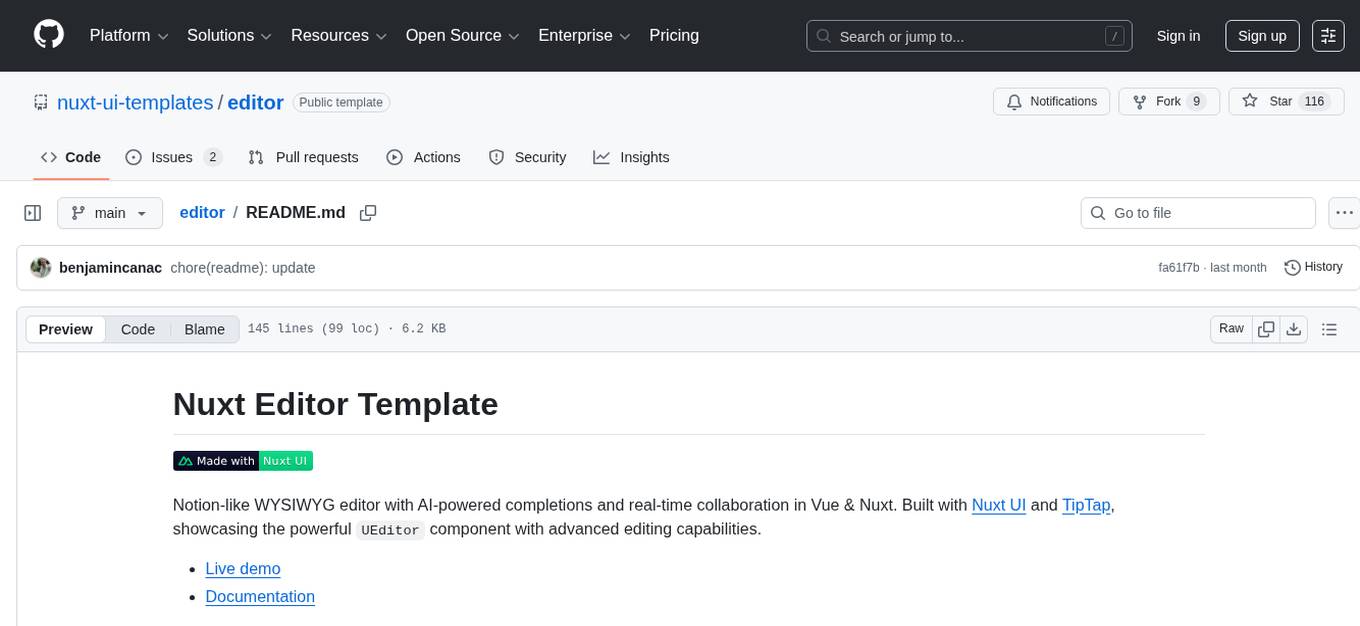This screenshot has width=1360, height=626.
Task: Click benjamincanac's profile avatar
Action: point(41,267)
